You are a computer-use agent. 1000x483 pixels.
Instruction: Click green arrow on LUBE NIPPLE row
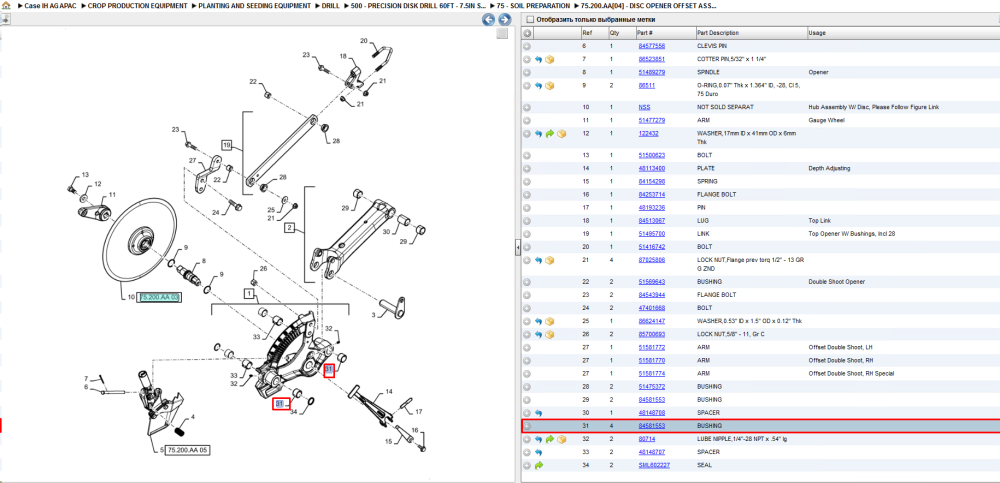pos(550,439)
